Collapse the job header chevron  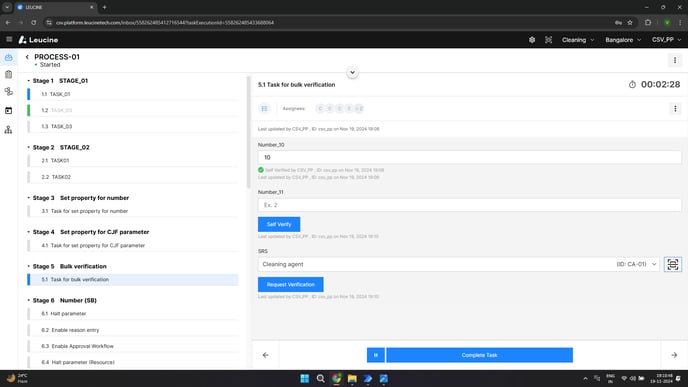tap(352, 72)
